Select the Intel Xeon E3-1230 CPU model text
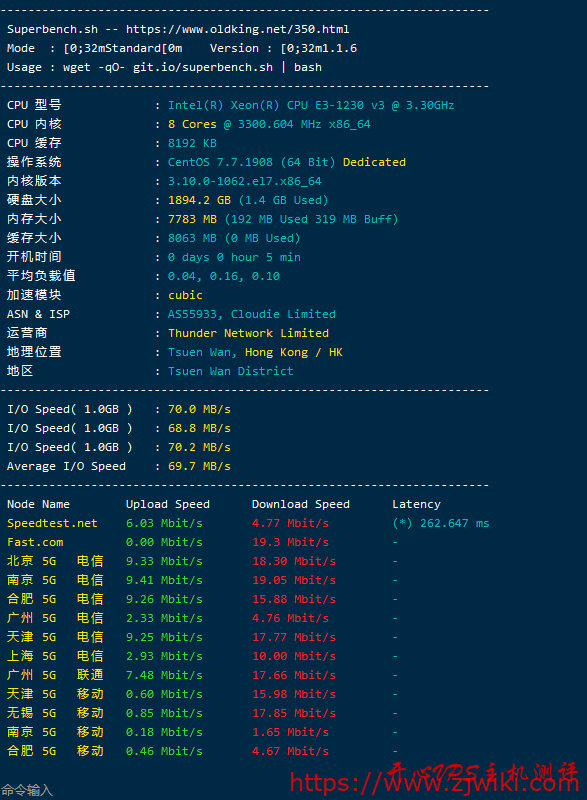This screenshot has width=587, height=800. (311, 105)
